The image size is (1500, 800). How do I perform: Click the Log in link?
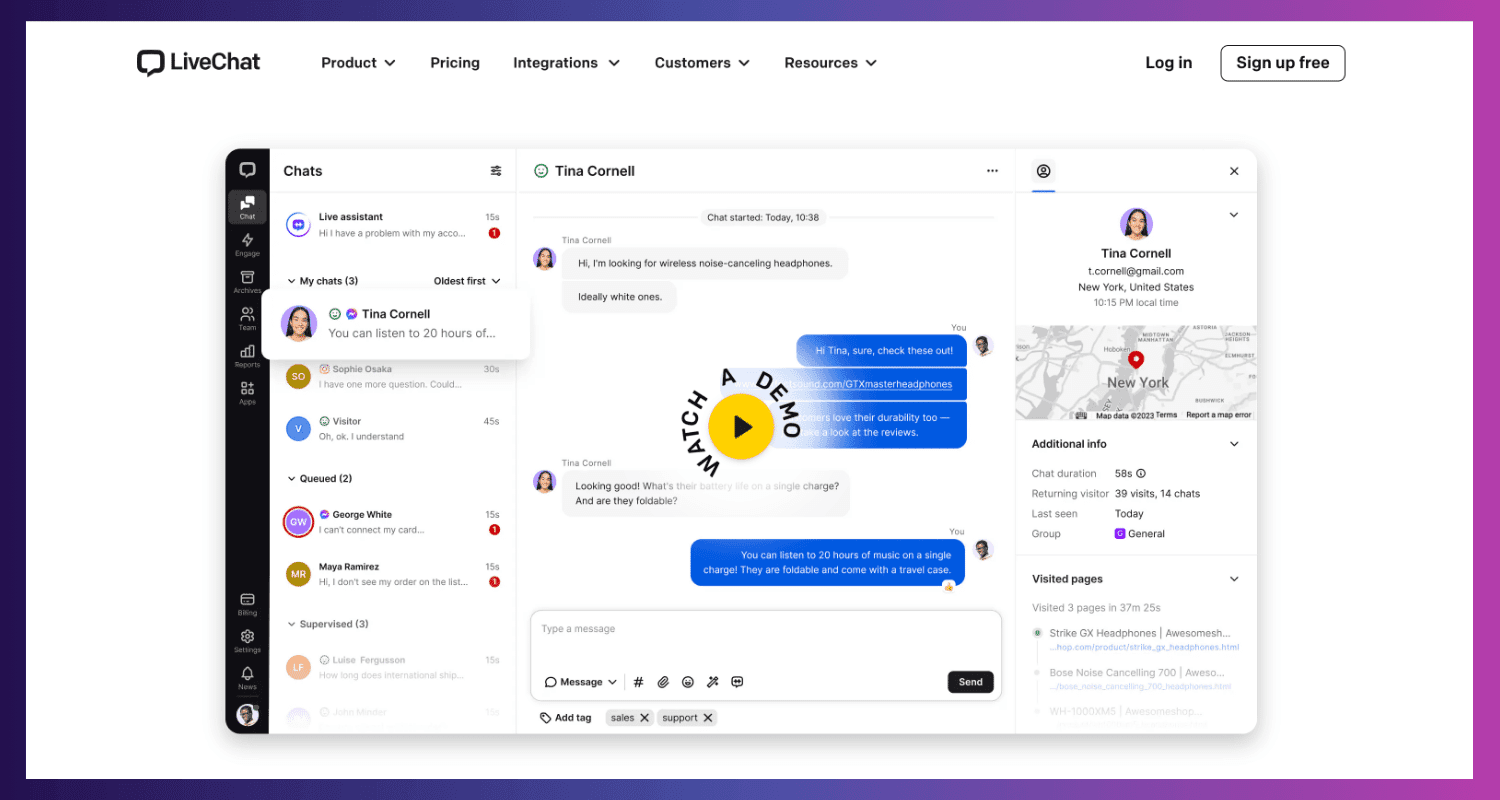[x=1169, y=62]
